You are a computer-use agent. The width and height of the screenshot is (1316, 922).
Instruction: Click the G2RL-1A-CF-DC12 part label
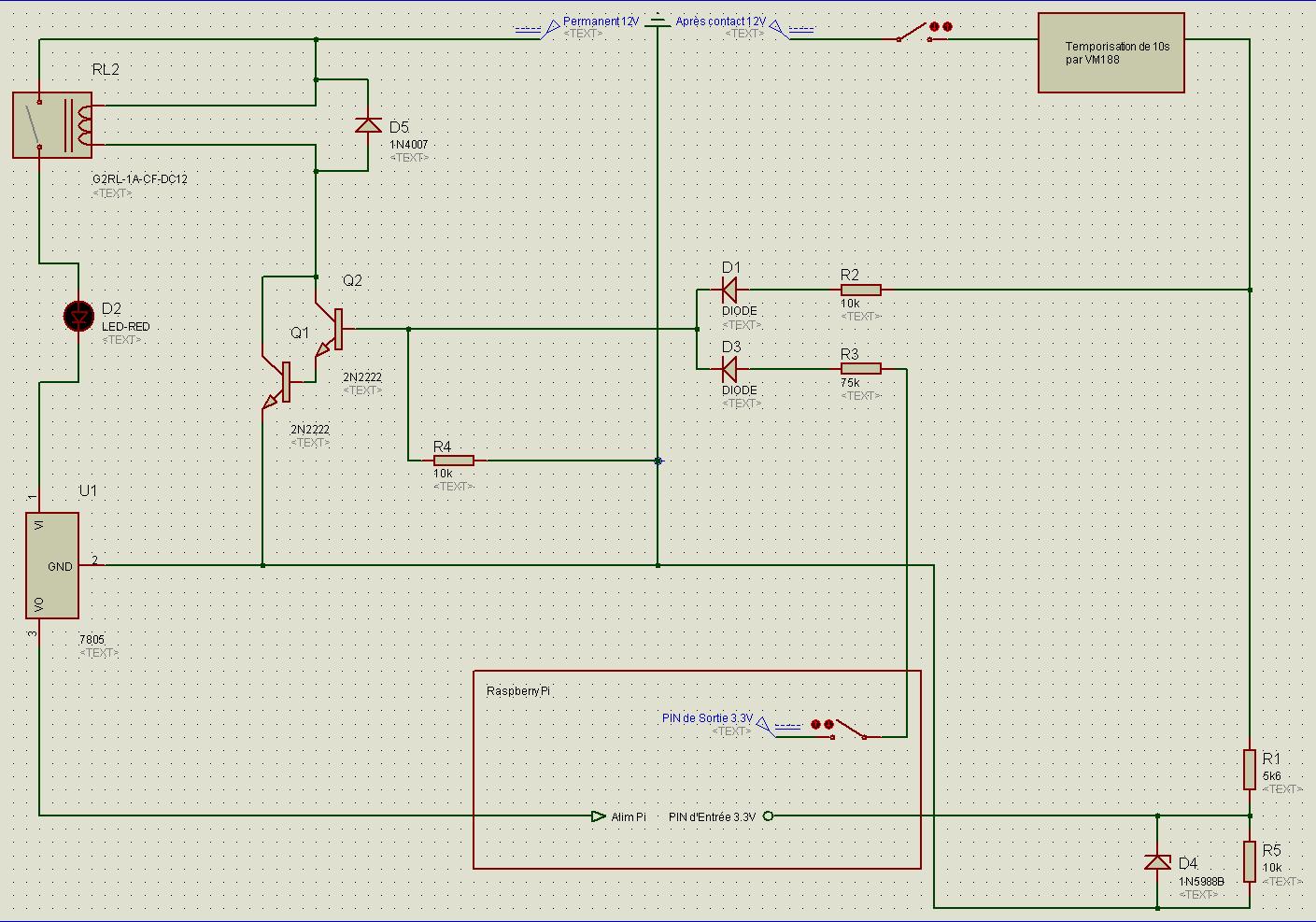pyautogui.click(x=140, y=178)
